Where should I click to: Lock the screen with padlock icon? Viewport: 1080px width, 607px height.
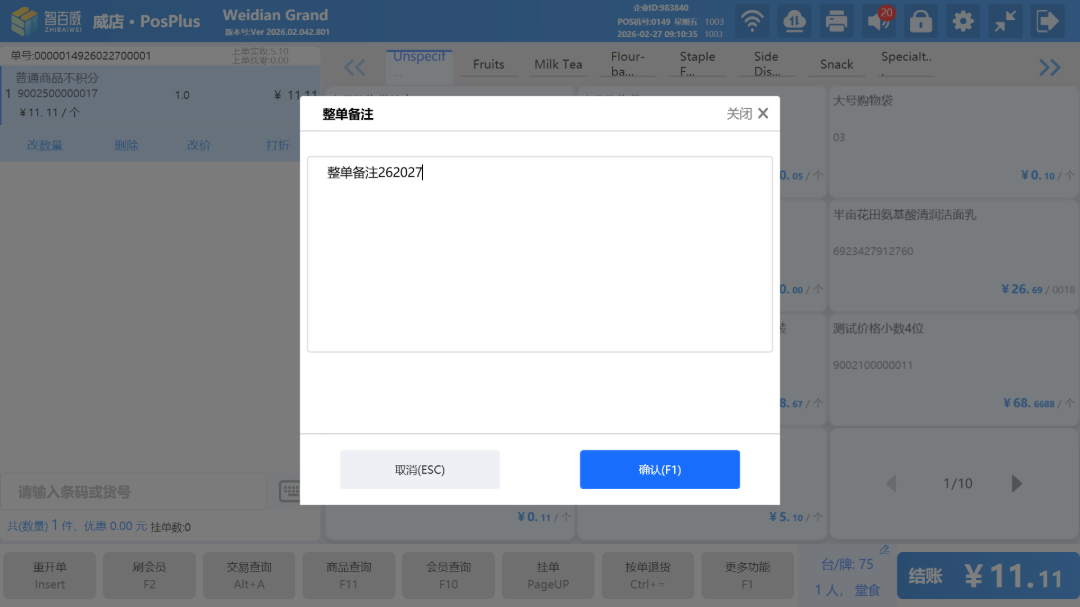(x=921, y=20)
